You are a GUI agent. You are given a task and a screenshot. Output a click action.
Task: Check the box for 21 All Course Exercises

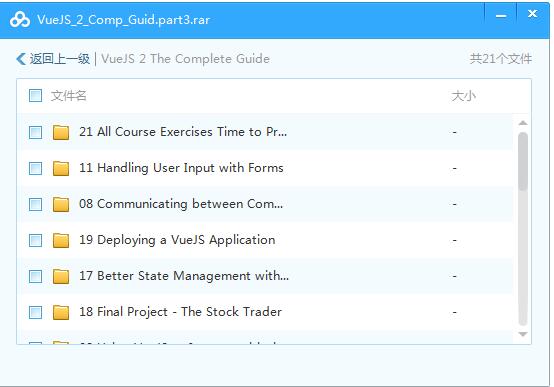[35, 133]
